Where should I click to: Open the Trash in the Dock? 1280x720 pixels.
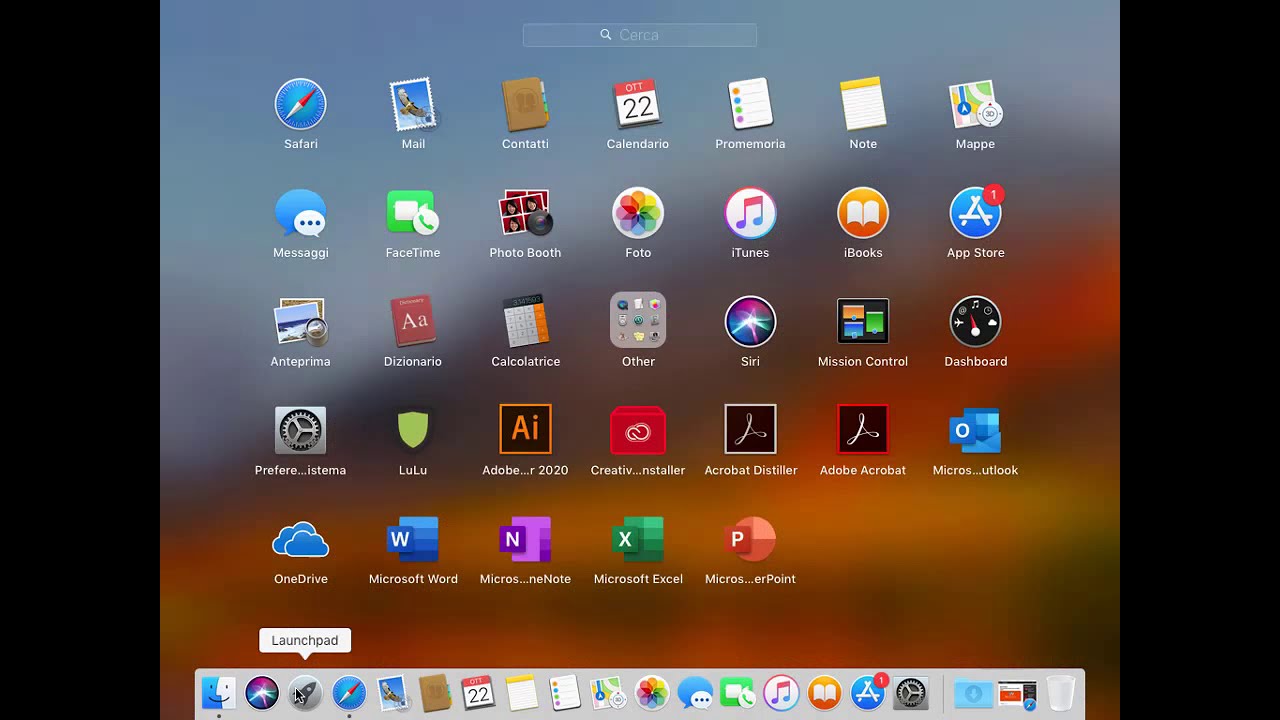tap(1060, 692)
